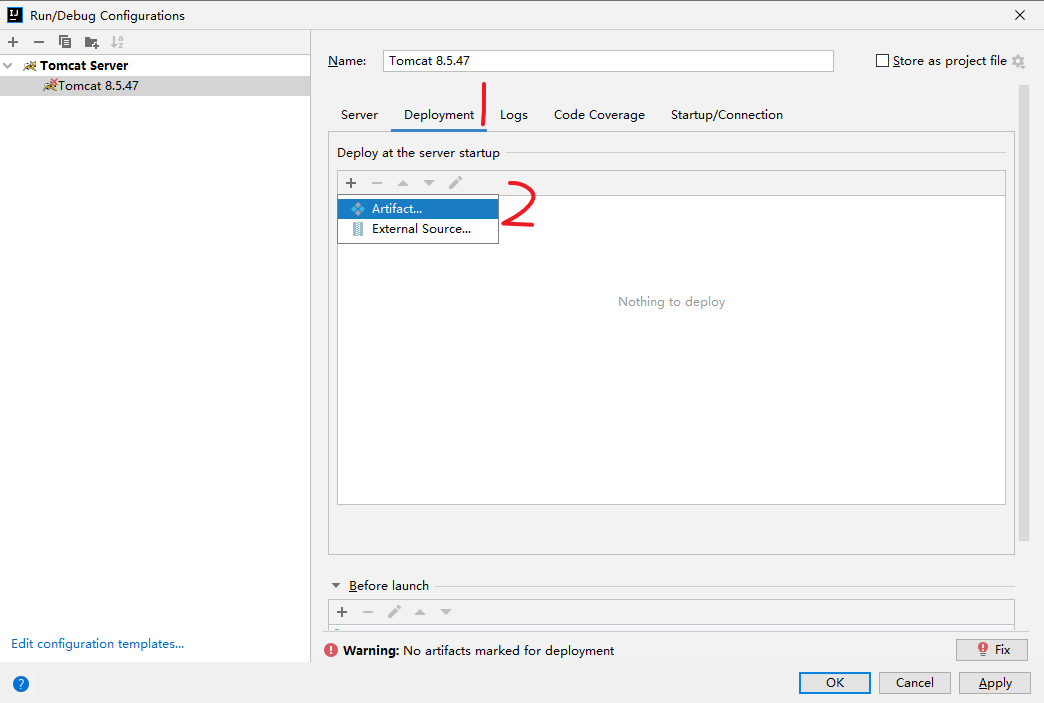
Task: Add new configuration with plus icon
Action: point(13,42)
